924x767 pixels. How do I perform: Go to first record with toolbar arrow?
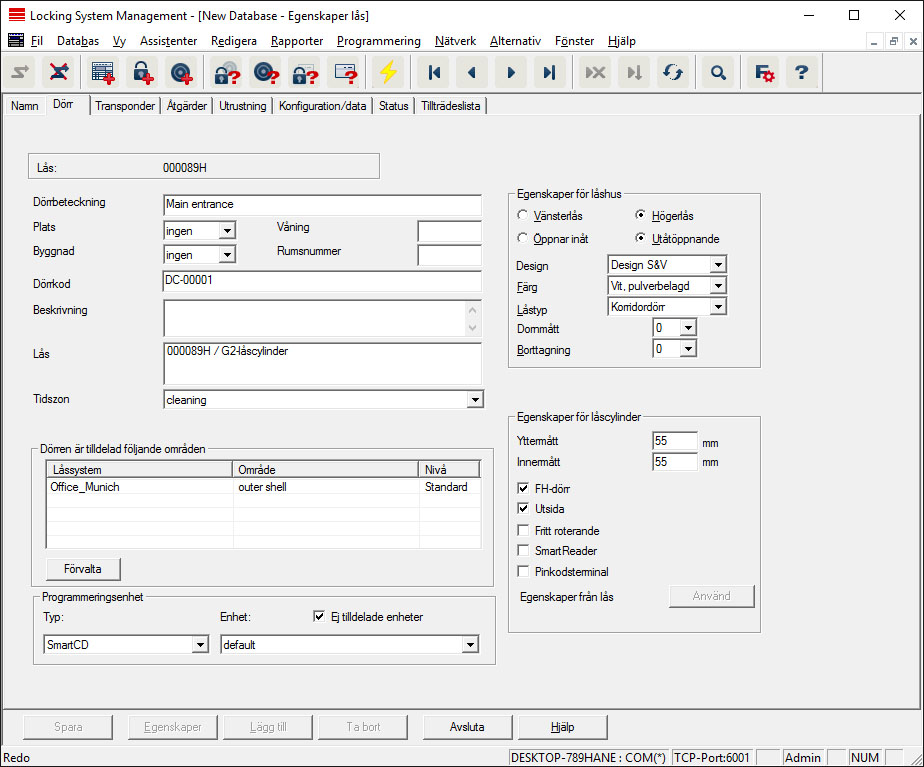coord(434,73)
